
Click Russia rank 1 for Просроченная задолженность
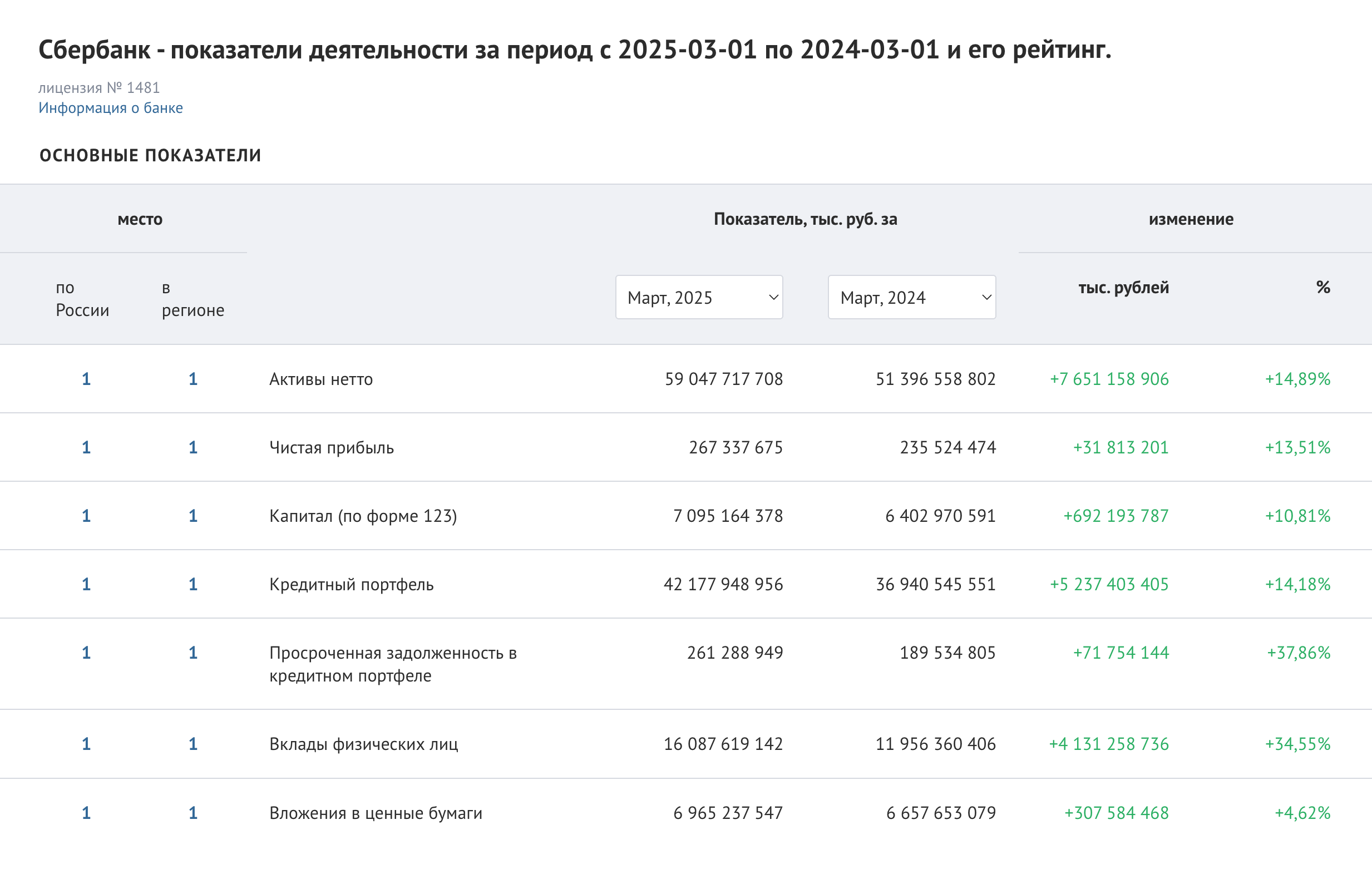coord(86,653)
